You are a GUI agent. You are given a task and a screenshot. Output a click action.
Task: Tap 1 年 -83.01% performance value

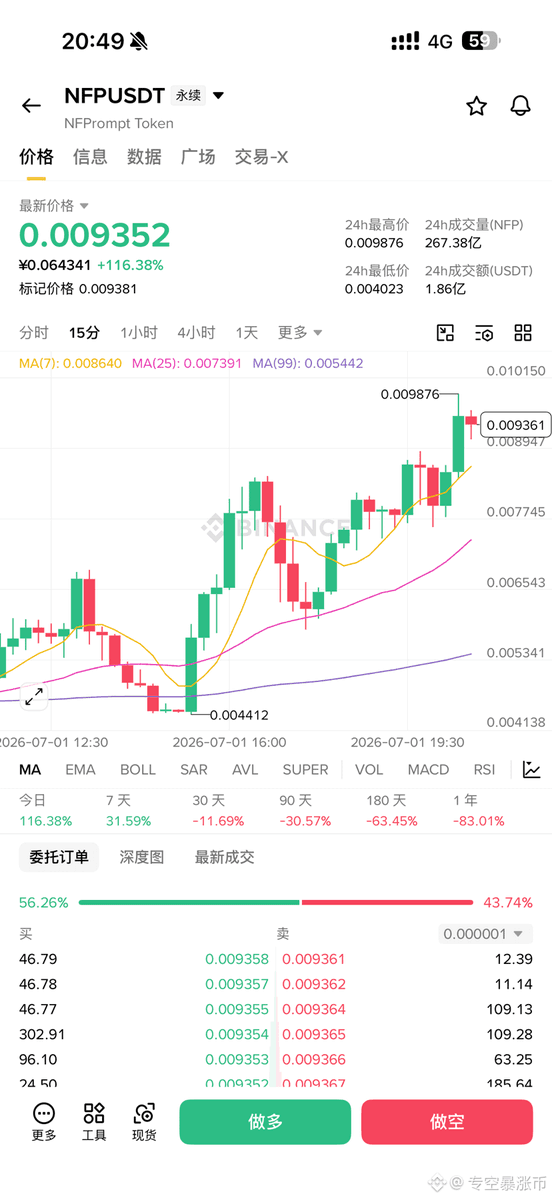[x=479, y=821]
